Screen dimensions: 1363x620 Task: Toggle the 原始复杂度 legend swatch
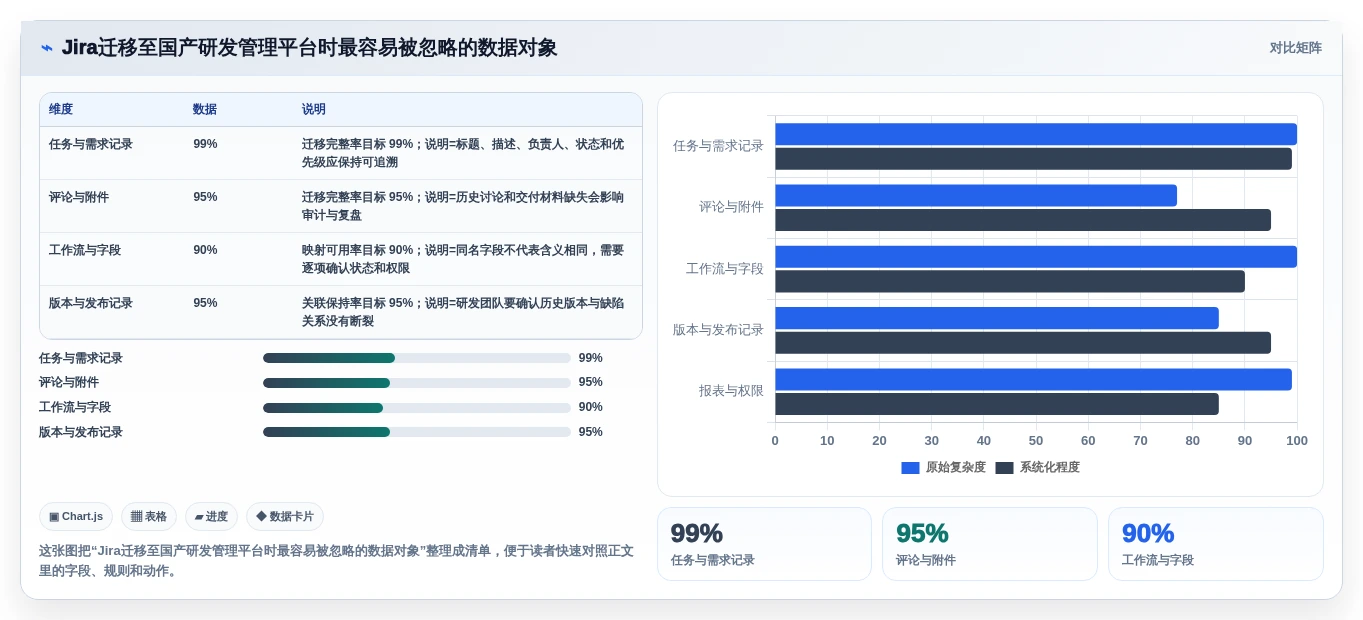[910, 467]
